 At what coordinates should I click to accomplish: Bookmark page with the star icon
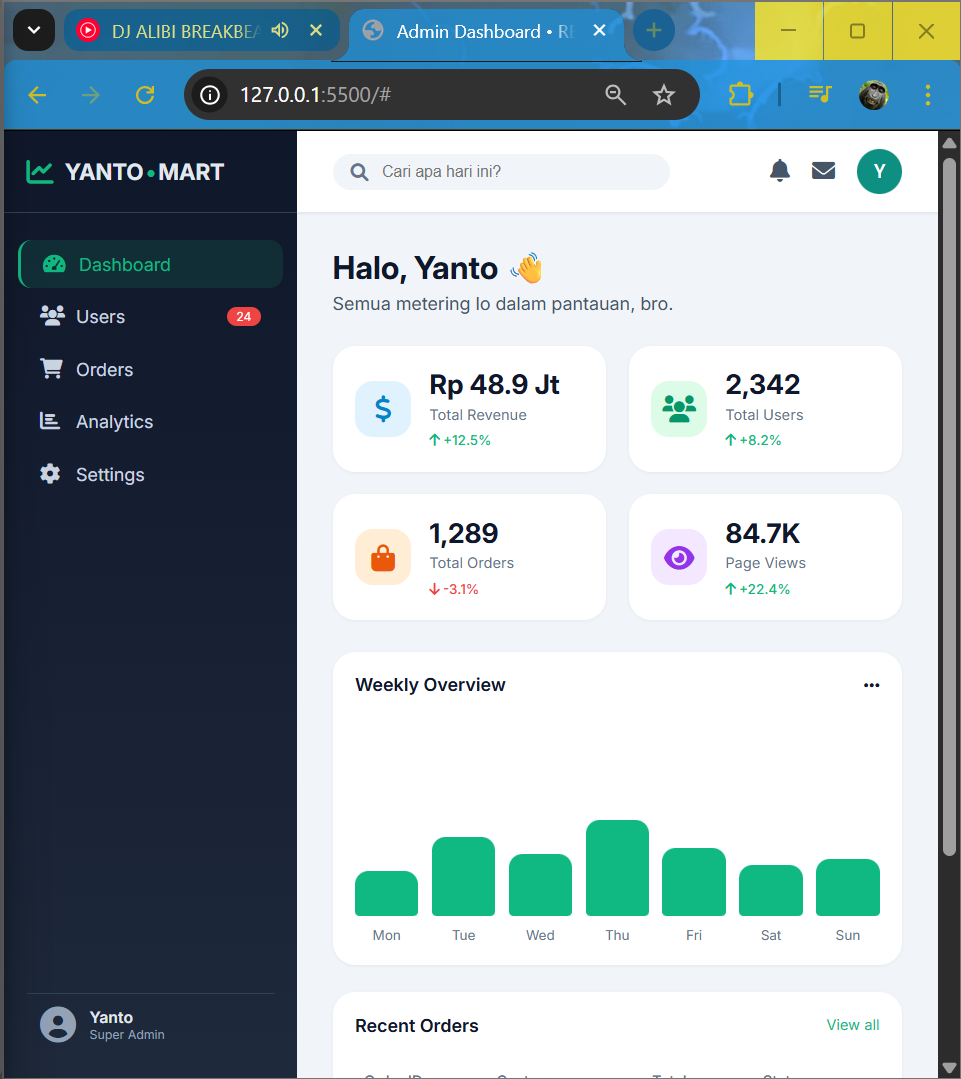664,95
